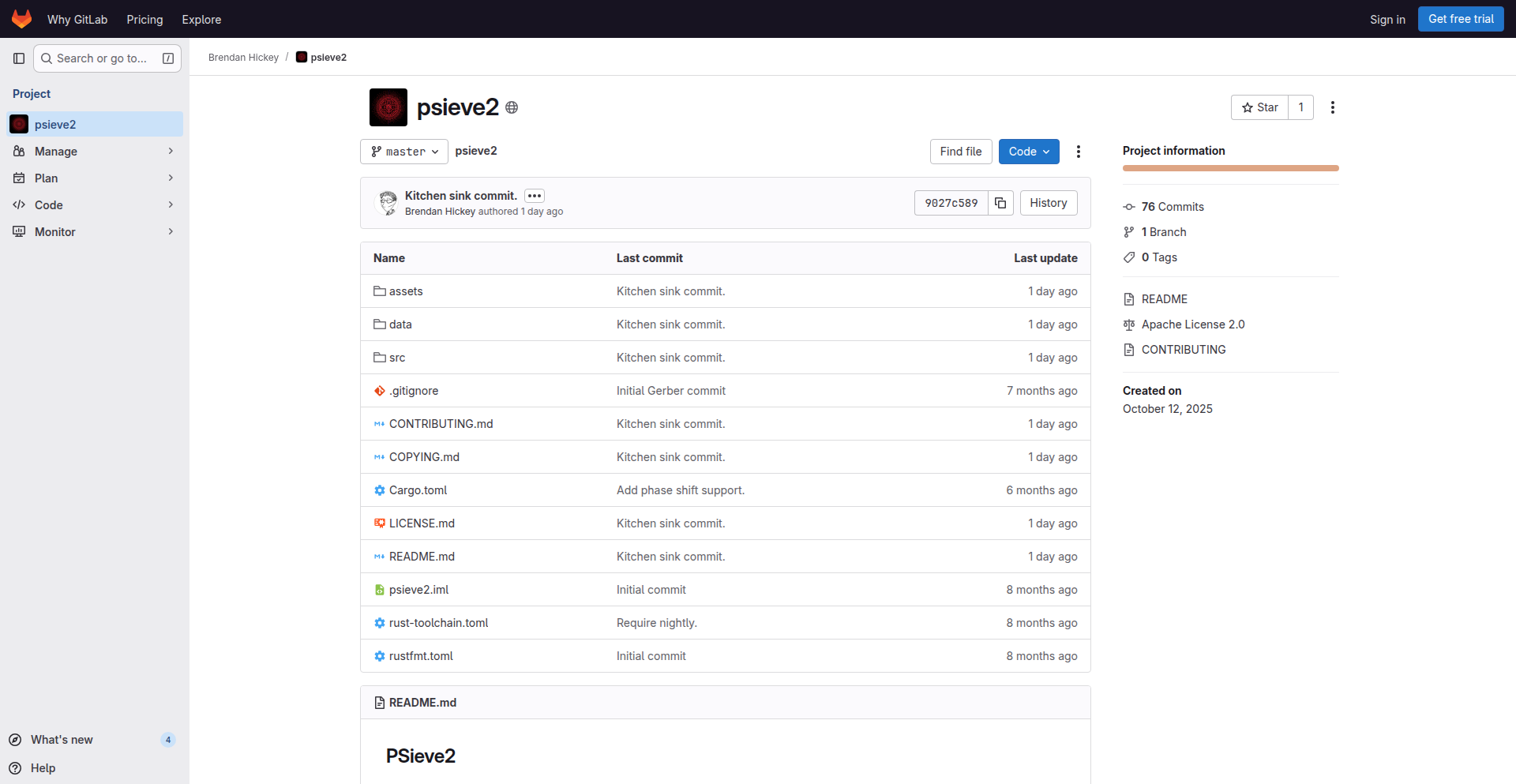
Task: Click the Help question mark icon
Action: click(x=15, y=768)
